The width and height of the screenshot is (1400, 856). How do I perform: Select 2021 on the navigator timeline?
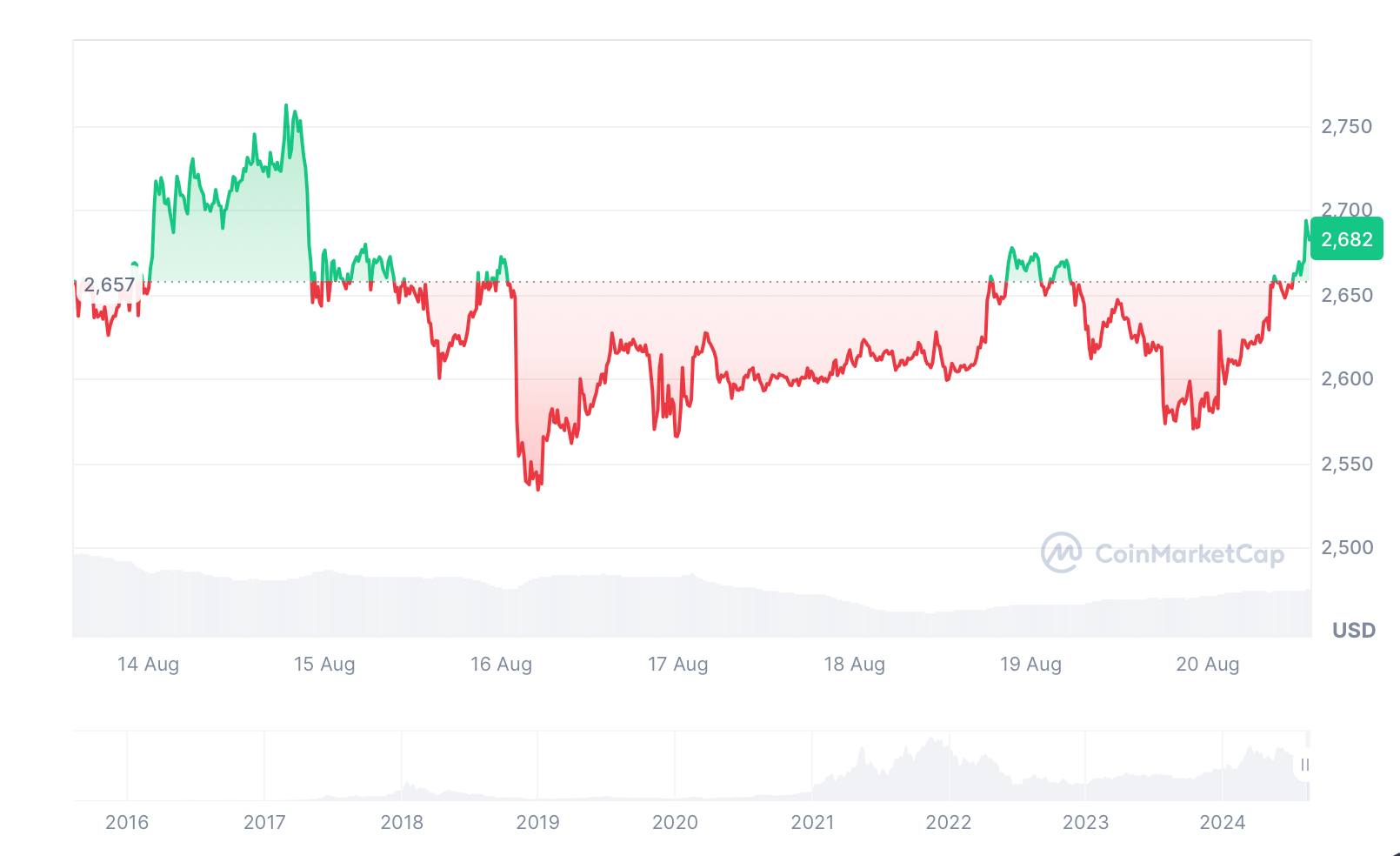(812, 822)
